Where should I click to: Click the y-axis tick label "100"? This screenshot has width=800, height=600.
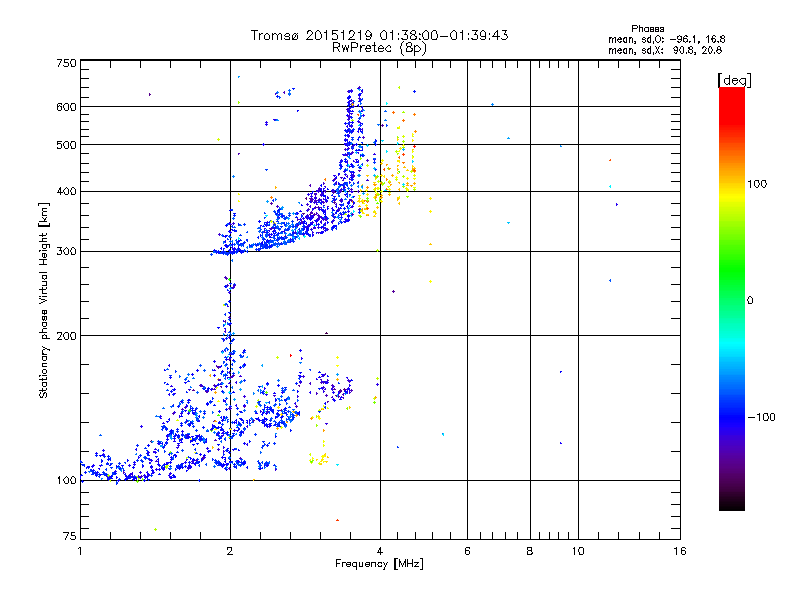coord(66,480)
